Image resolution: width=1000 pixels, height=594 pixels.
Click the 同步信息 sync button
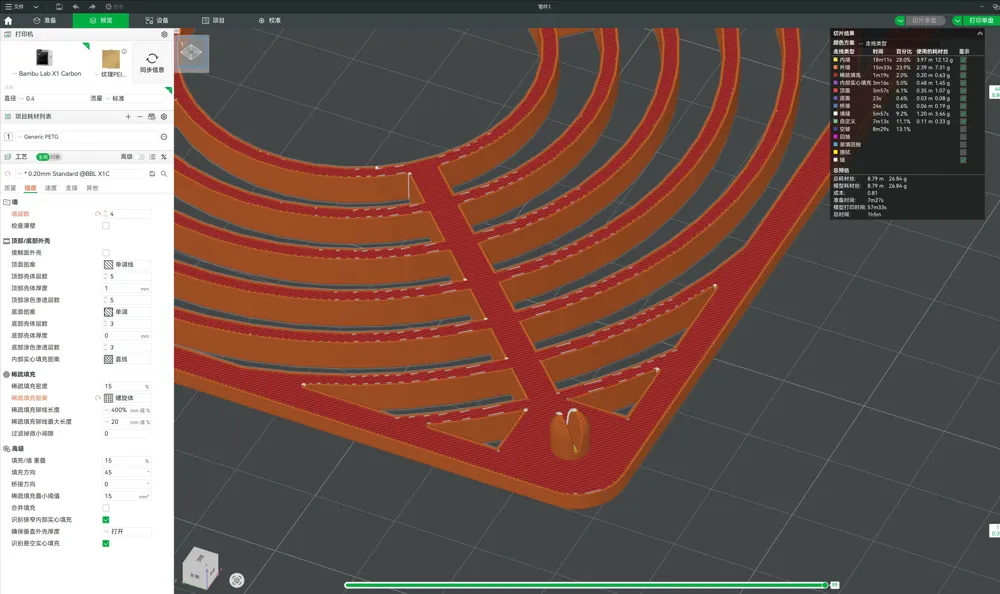tap(152, 63)
